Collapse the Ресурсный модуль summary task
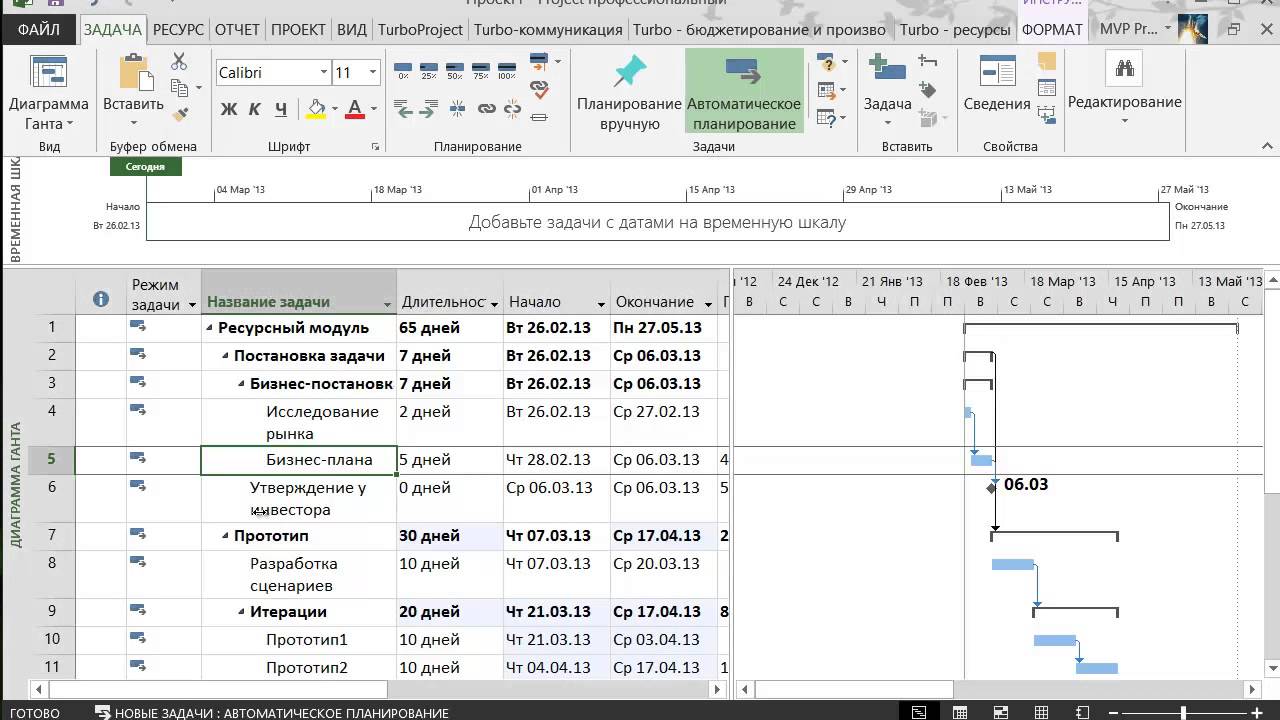The width and height of the screenshot is (1280, 720). 210,328
